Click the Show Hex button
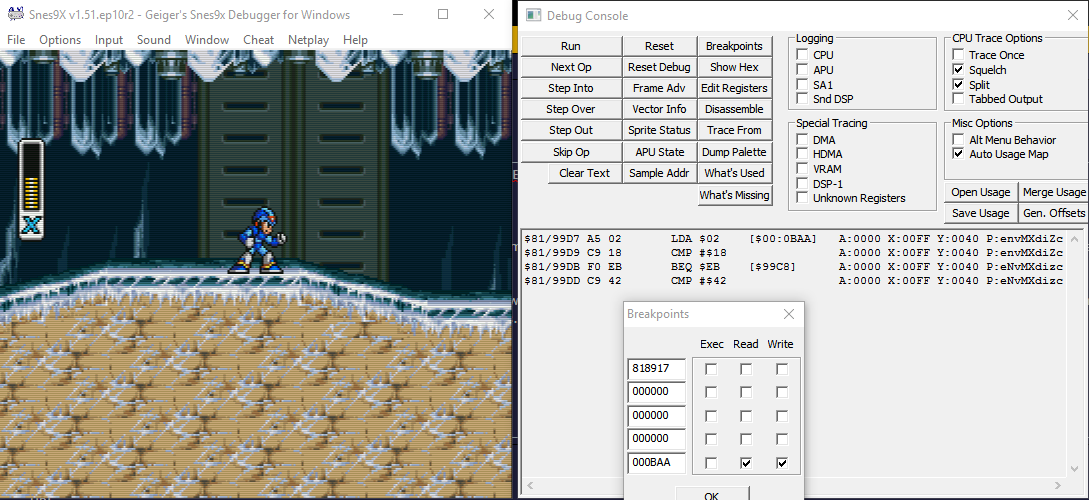This screenshot has height=500, width=1089. pos(734,67)
